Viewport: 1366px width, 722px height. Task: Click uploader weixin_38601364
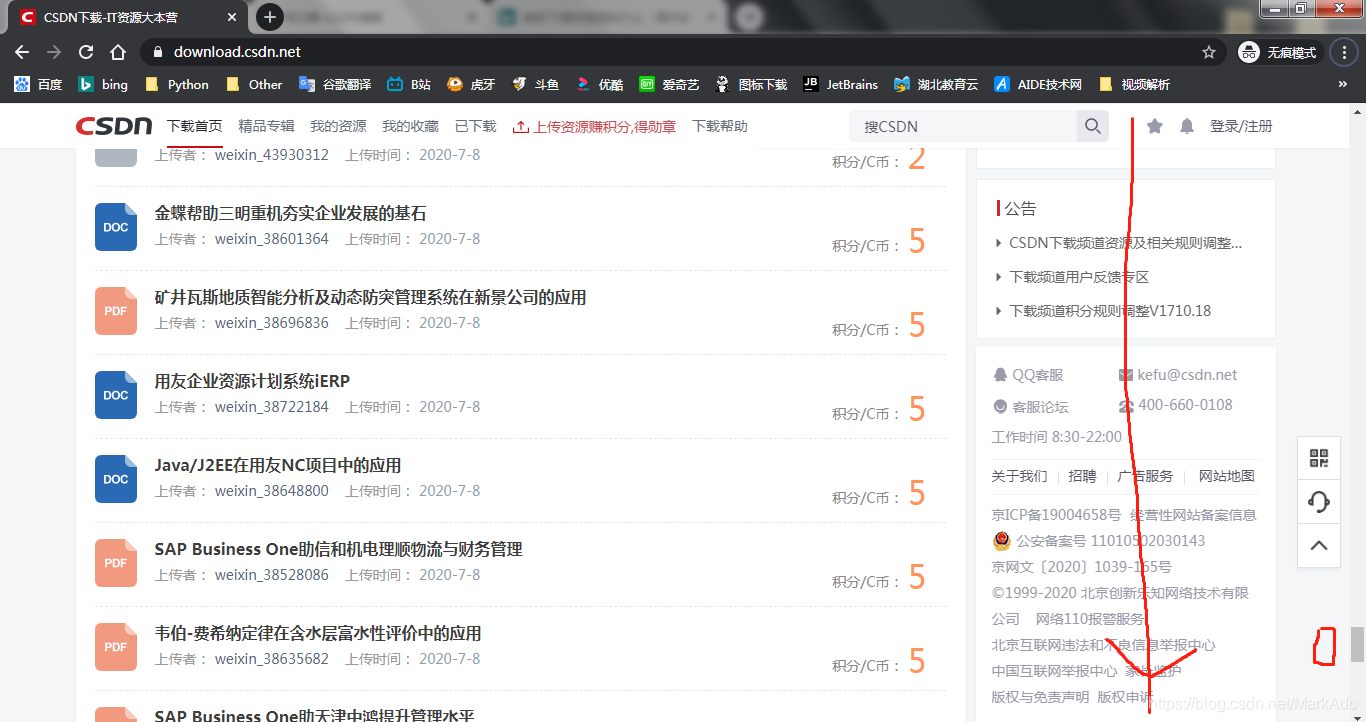pyautogui.click(x=271, y=239)
